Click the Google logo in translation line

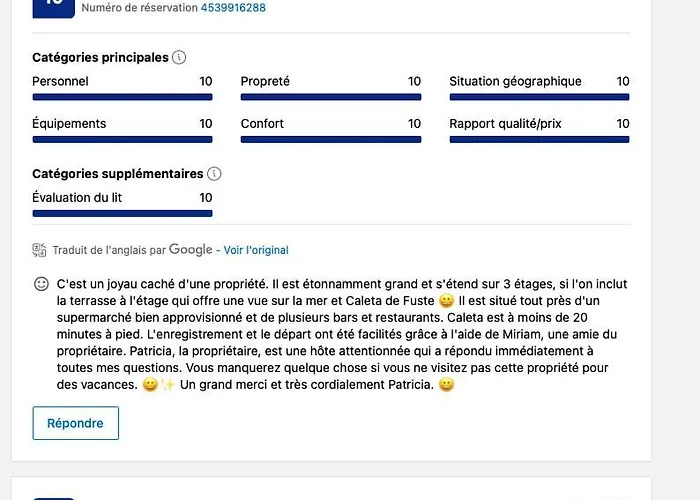[x=190, y=250]
